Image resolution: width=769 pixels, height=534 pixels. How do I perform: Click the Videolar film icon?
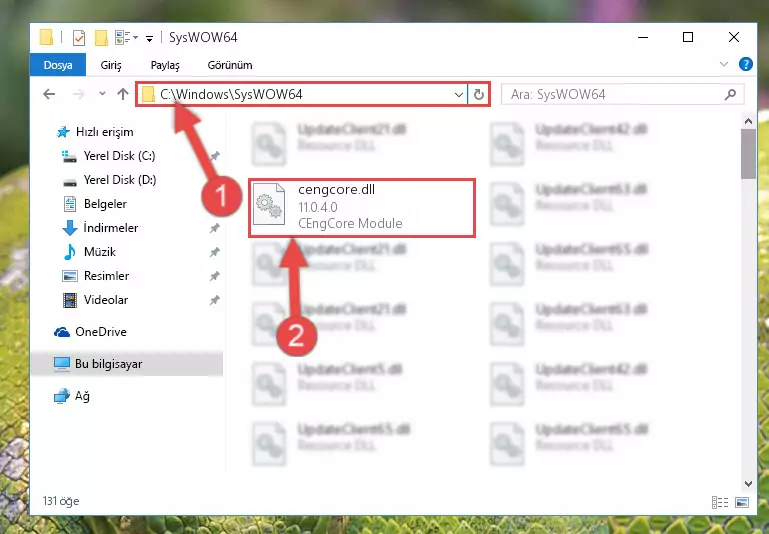pyautogui.click(x=70, y=300)
